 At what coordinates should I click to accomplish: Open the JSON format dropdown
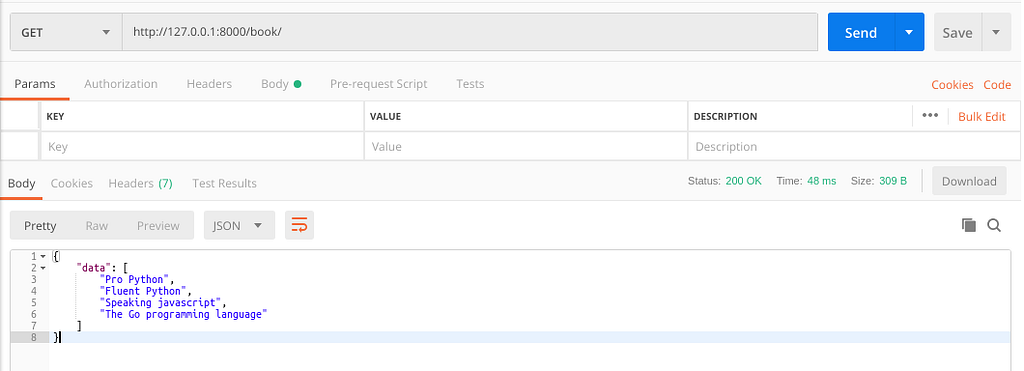click(x=239, y=225)
